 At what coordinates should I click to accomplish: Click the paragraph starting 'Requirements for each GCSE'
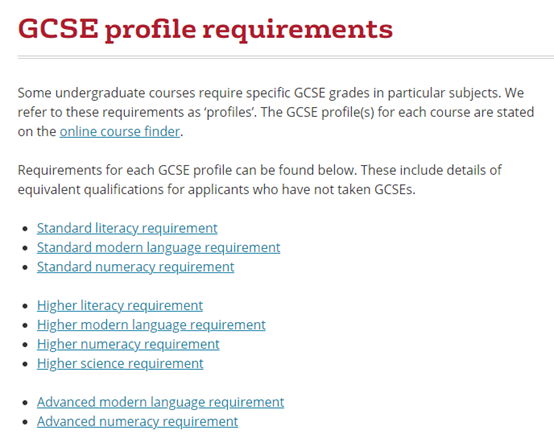coord(260,180)
